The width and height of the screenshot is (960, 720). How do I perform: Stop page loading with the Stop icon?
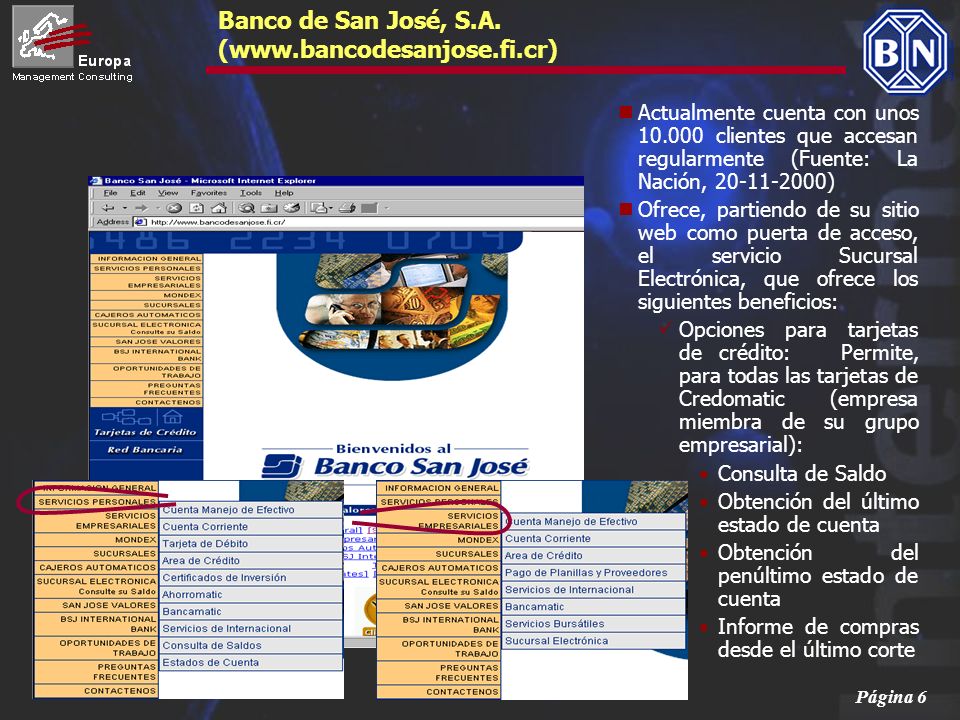(x=174, y=208)
